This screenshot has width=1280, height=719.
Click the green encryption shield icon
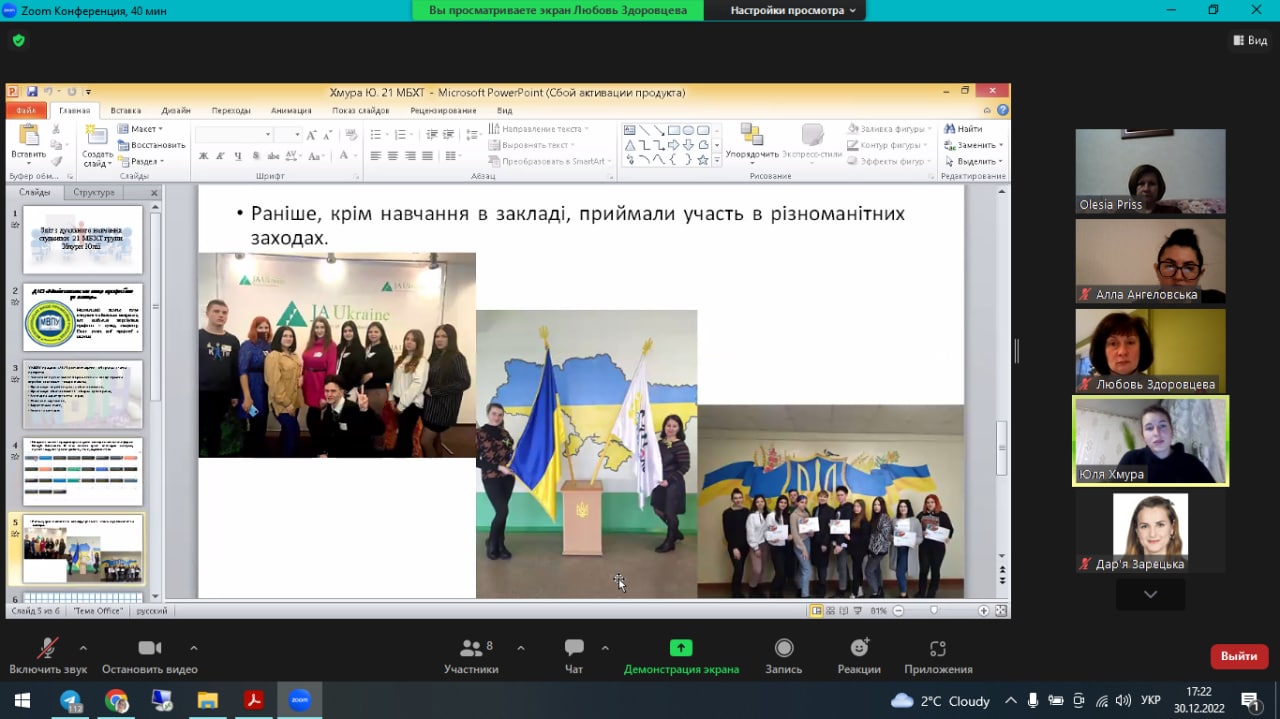click(18, 41)
